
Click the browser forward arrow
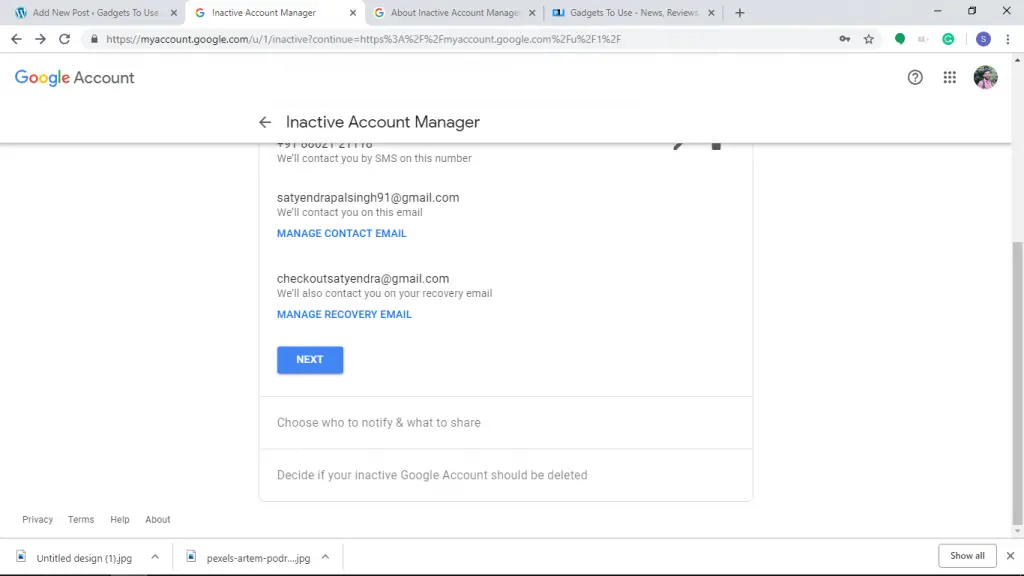40,39
